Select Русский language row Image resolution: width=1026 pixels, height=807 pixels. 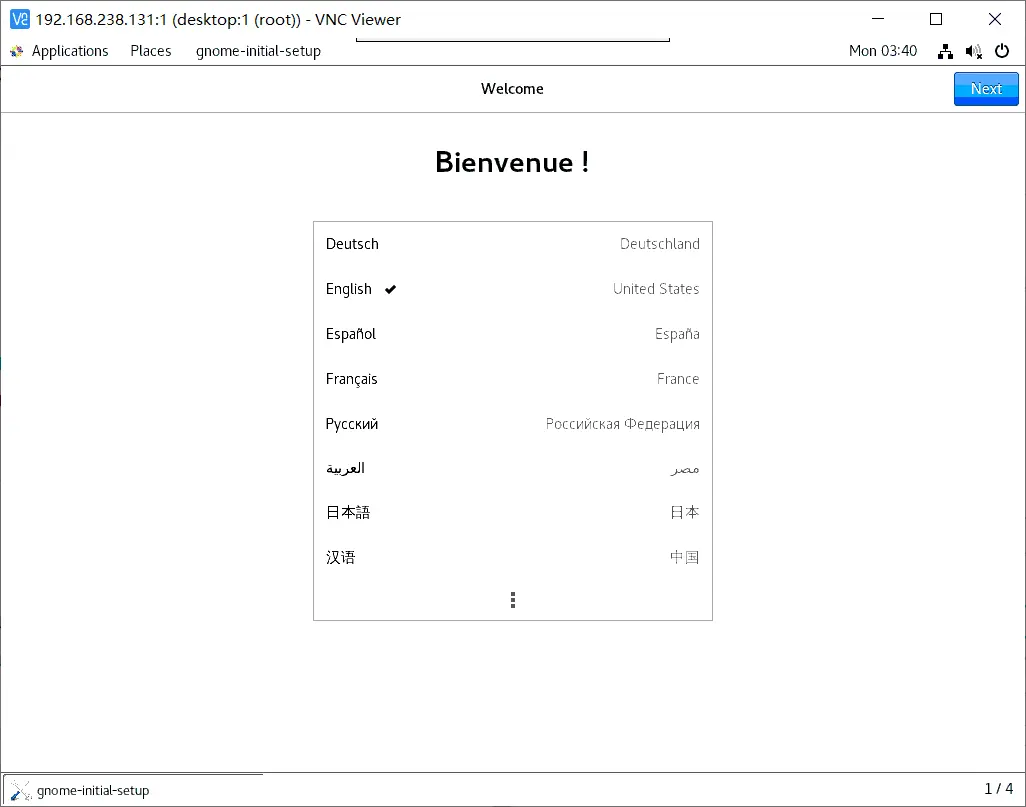(512, 424)
